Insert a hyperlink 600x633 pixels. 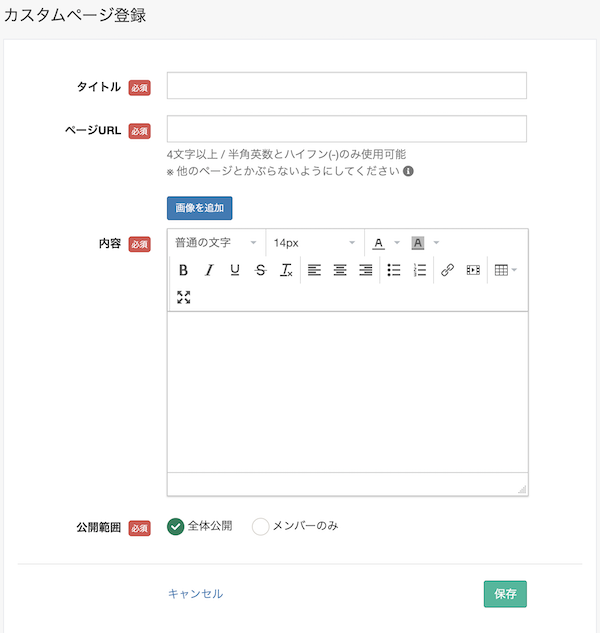click(x=447, y=270)
